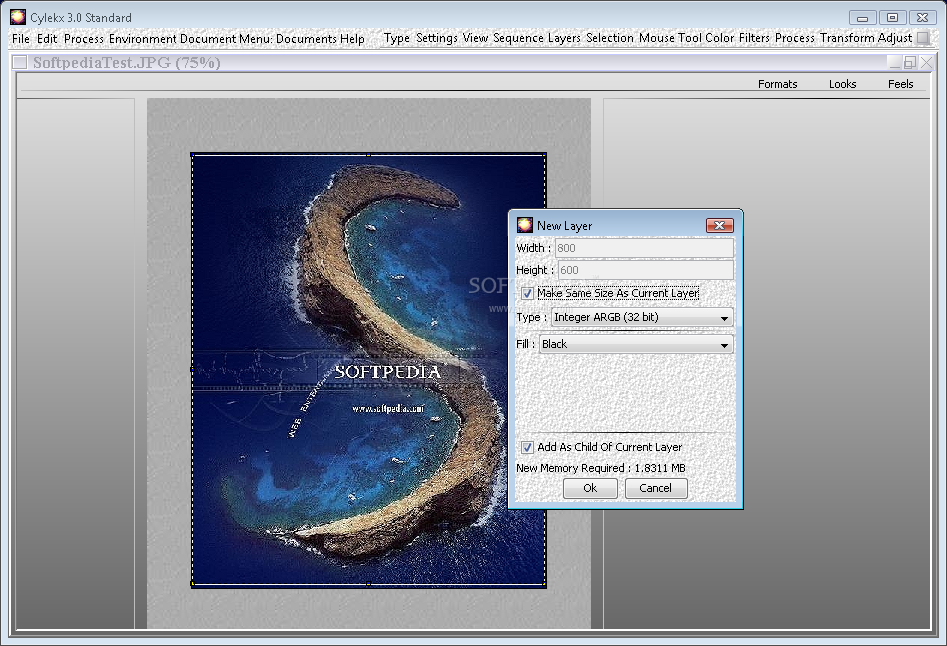Open the Environment menu
This screenshot has height=646, width=947.
click(x=143, y=39)
